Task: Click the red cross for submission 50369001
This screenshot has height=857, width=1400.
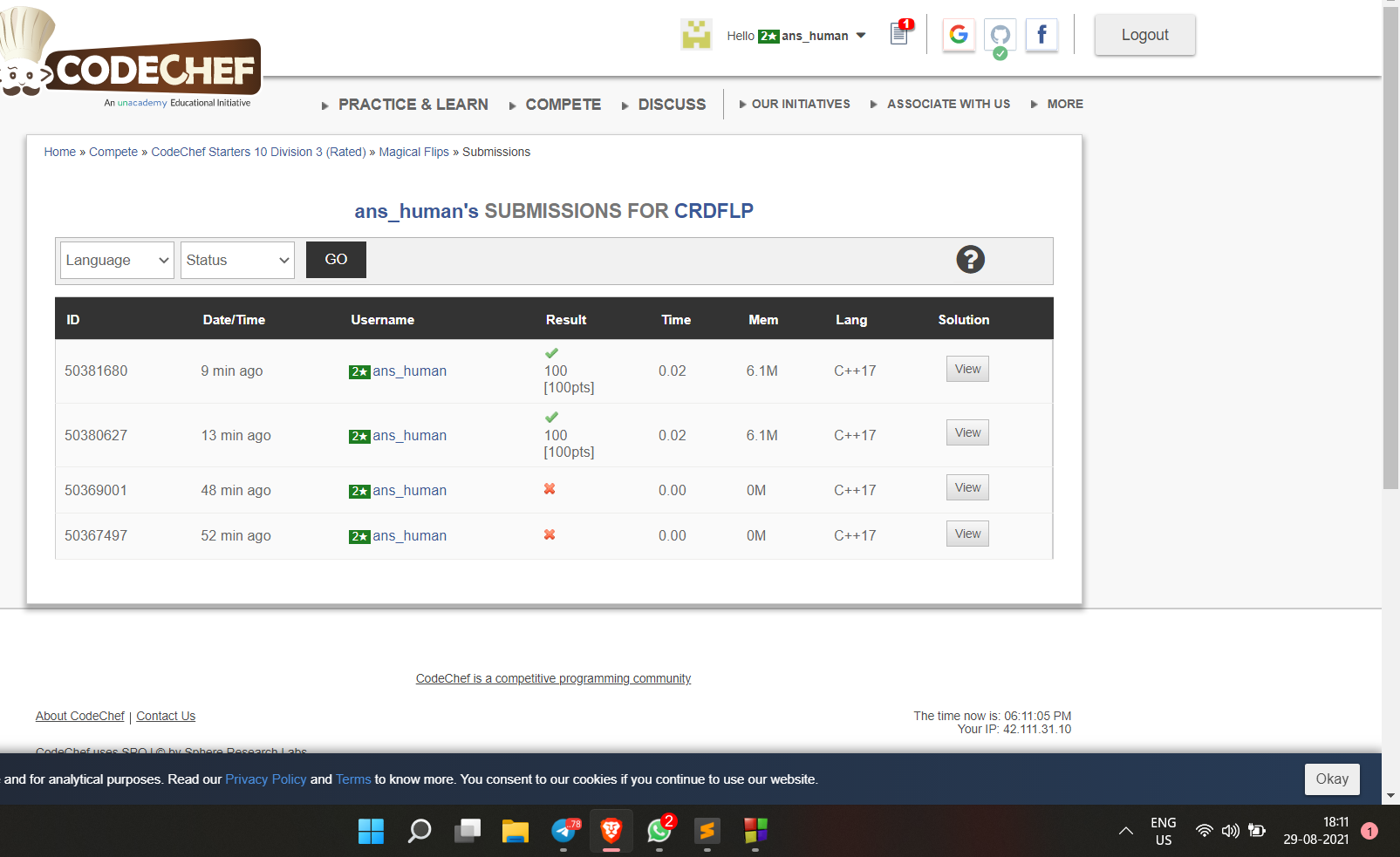Action: pyautogui.click(x=550, y=489)
